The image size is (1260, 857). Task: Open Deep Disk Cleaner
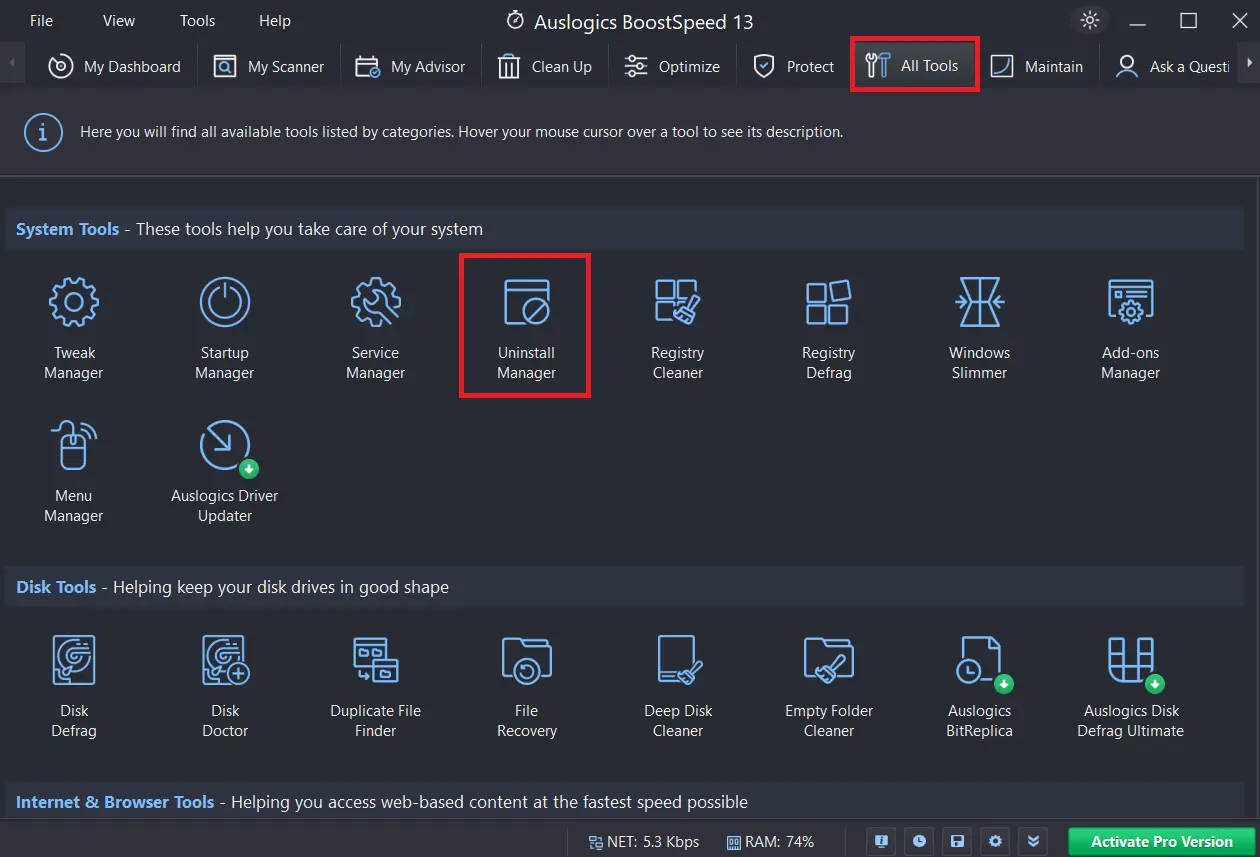(678, 688)
